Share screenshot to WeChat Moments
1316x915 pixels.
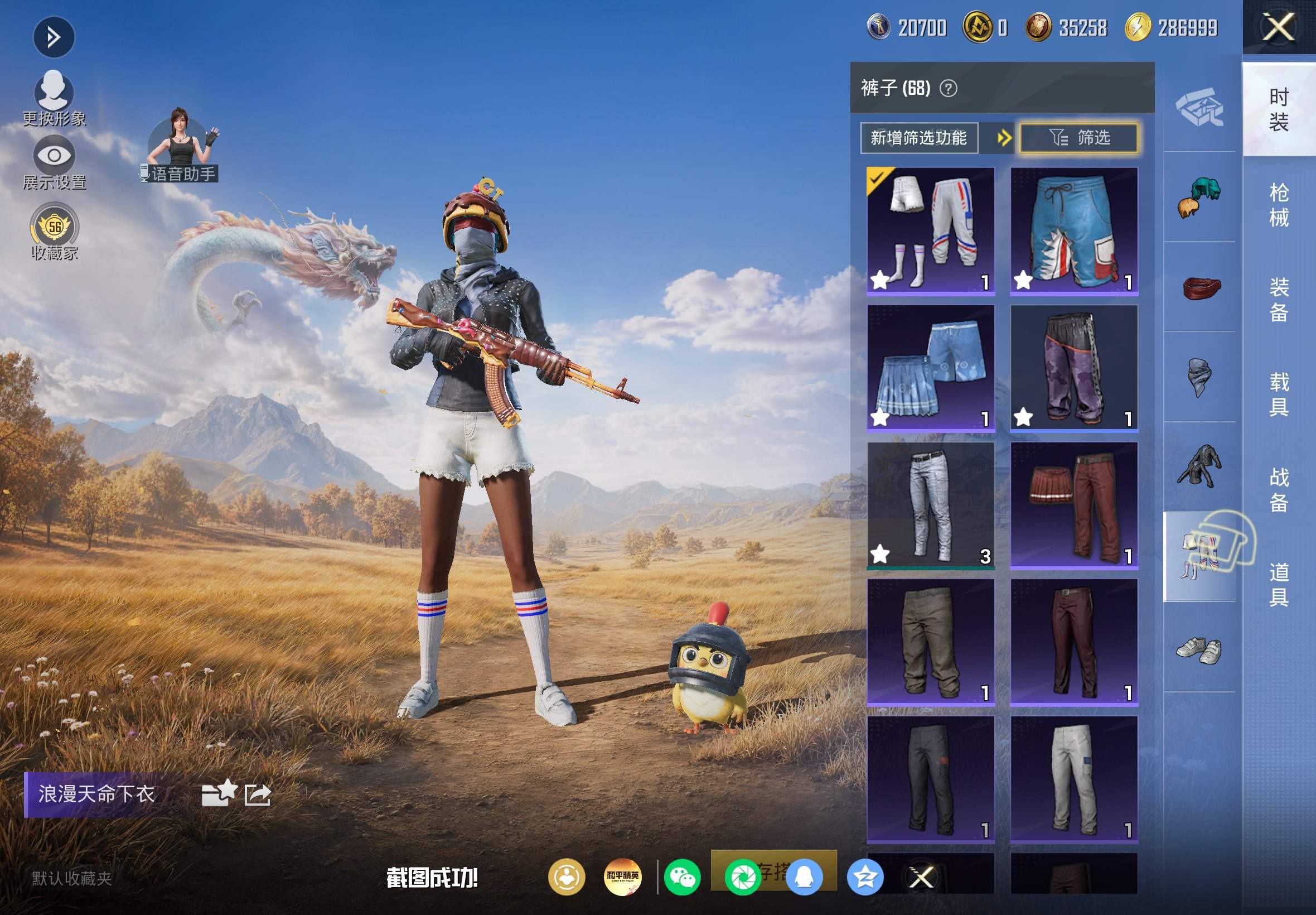(x=743, y=877)
